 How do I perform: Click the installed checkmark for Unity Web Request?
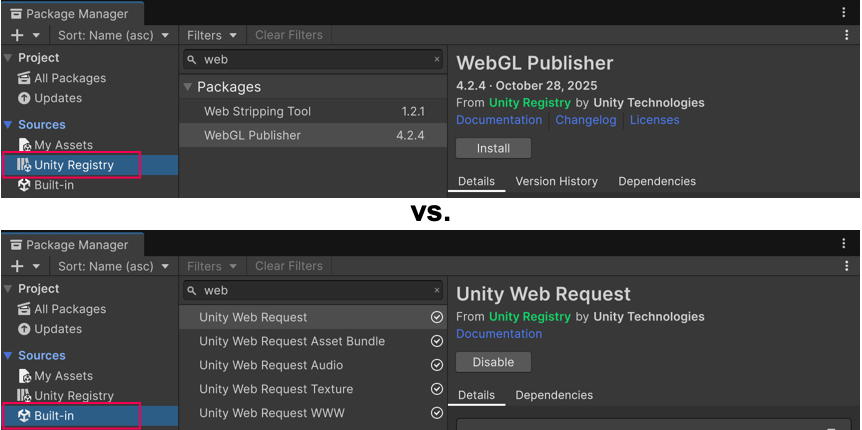(x=436, y=317)
